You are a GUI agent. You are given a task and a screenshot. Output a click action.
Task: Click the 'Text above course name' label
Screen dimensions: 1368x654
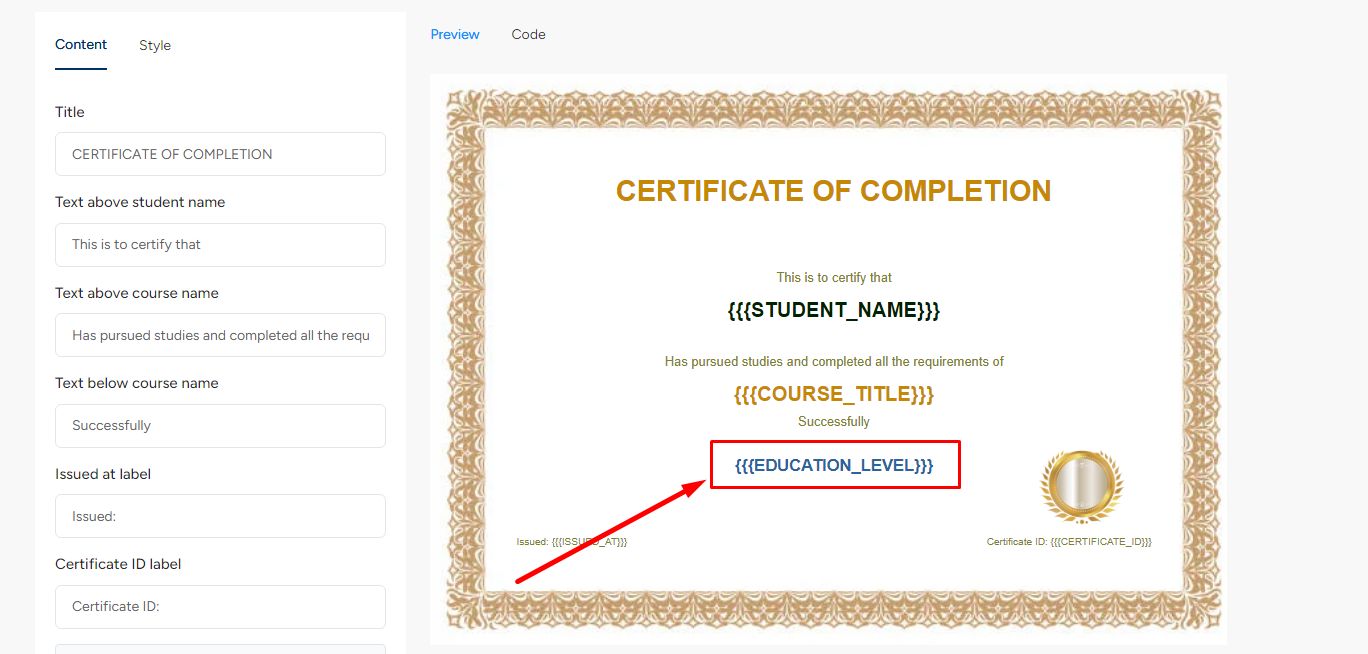[x=137, y=293]
